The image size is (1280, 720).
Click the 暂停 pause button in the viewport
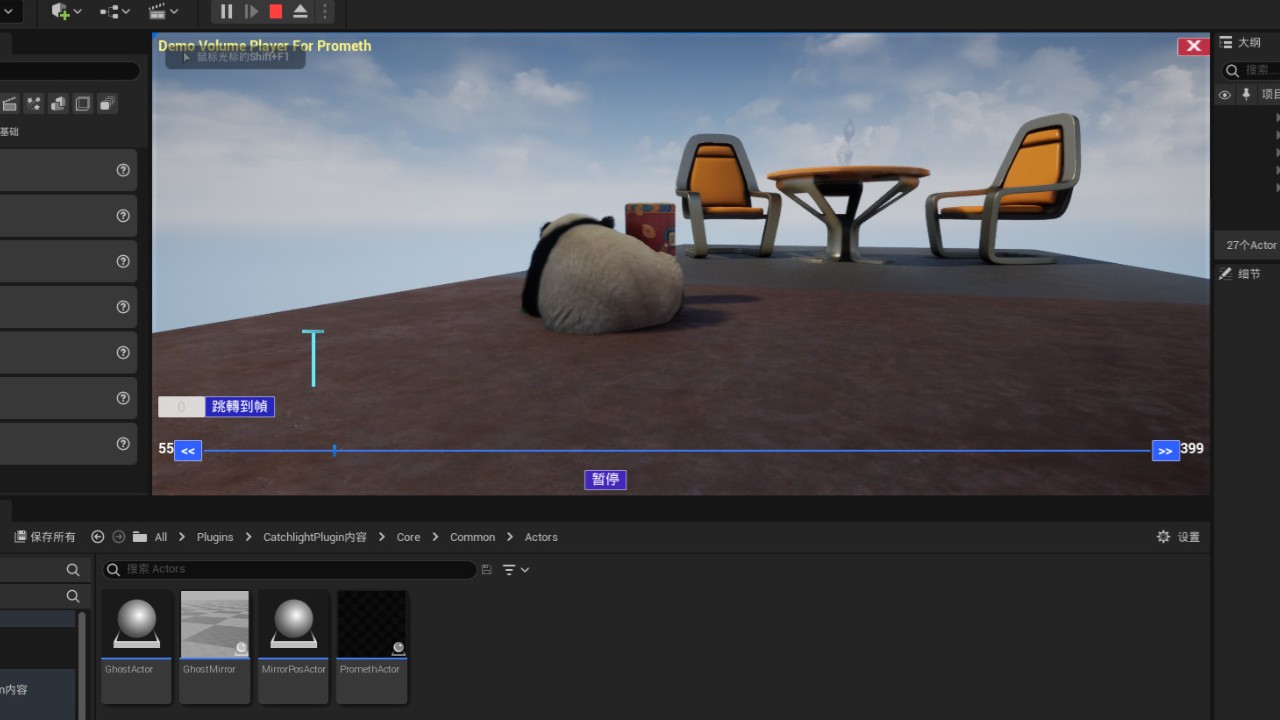point(605,479)
